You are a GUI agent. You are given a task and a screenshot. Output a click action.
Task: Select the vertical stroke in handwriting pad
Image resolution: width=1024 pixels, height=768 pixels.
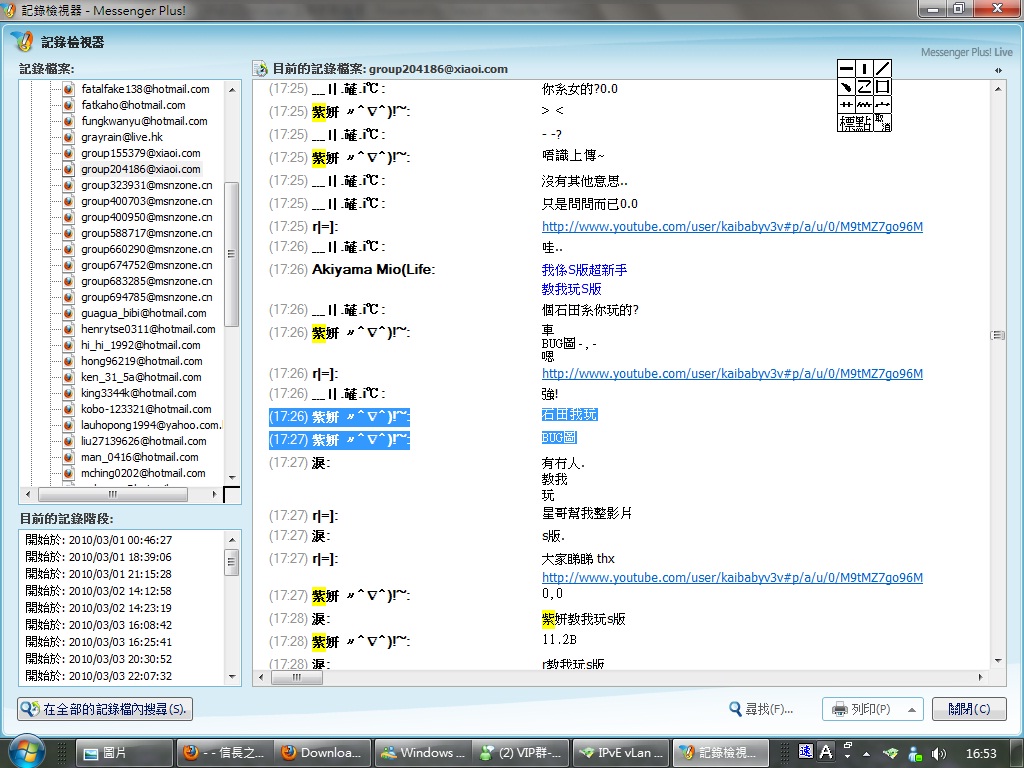864,69
